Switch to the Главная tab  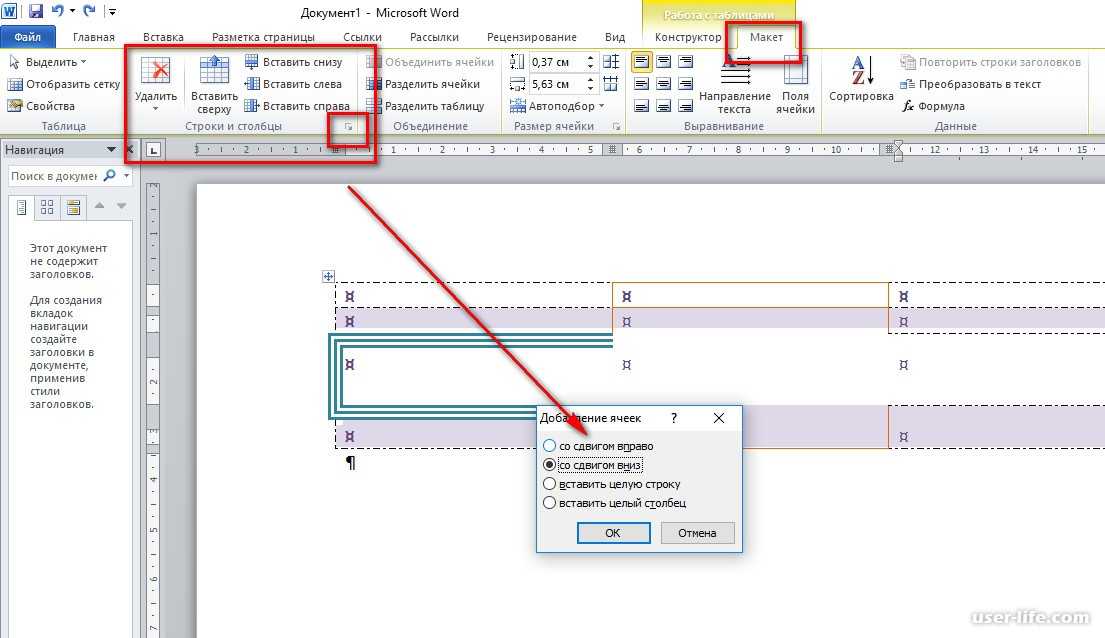tap(94, 37)
